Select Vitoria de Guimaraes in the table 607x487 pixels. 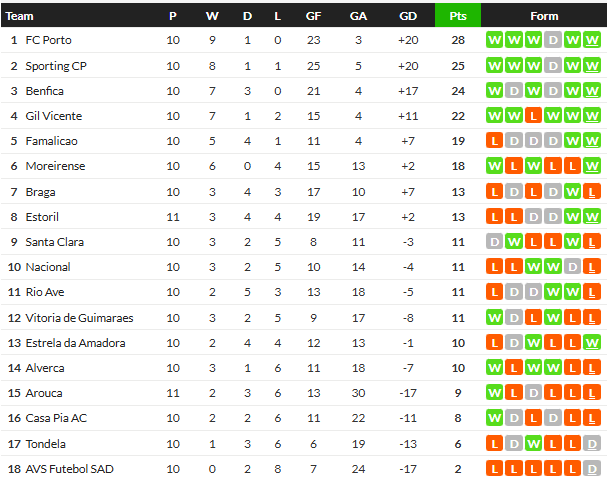tap(78, 318)
